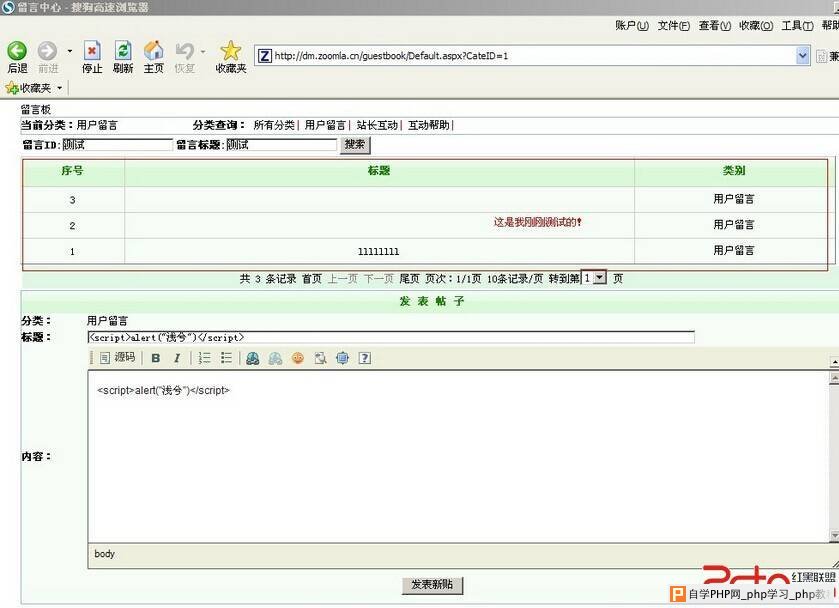839x608 pixels.
Task: Click the 搜索 search button
Action: point(355,145)
